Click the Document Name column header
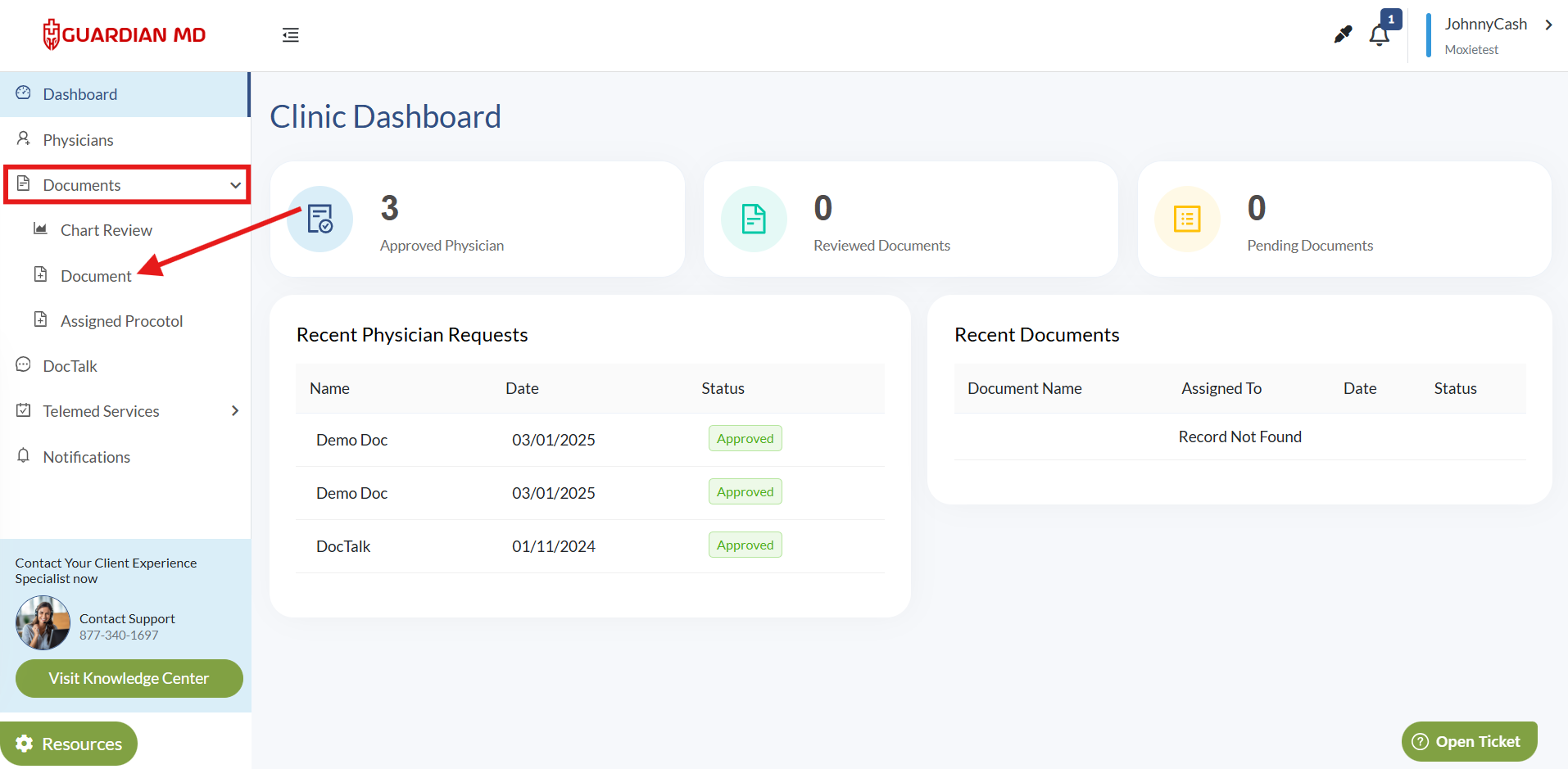Viewport: 1568px width, 769px height. [1025, 388]
